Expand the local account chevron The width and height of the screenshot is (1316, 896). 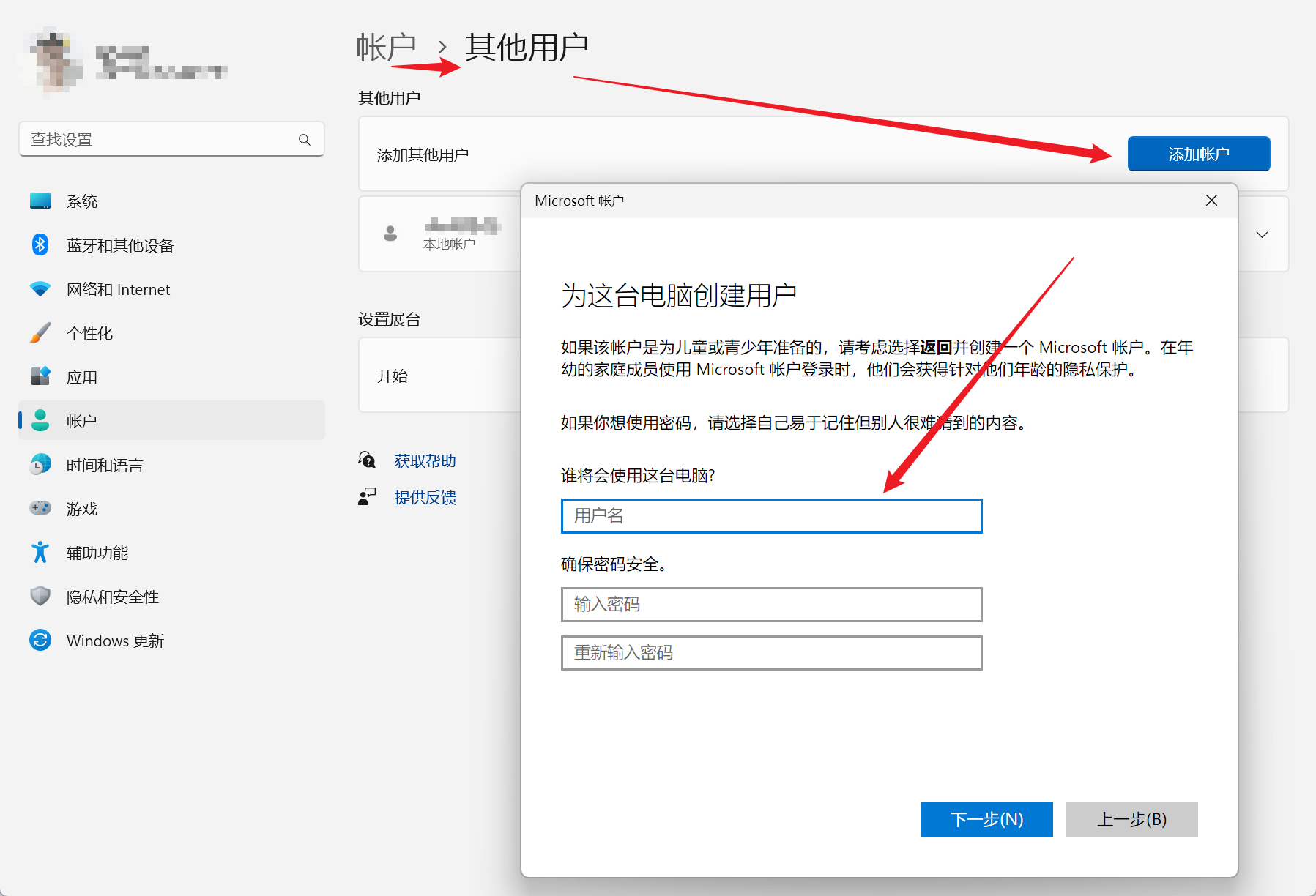pyautogui.click(x=1262, y=235)
